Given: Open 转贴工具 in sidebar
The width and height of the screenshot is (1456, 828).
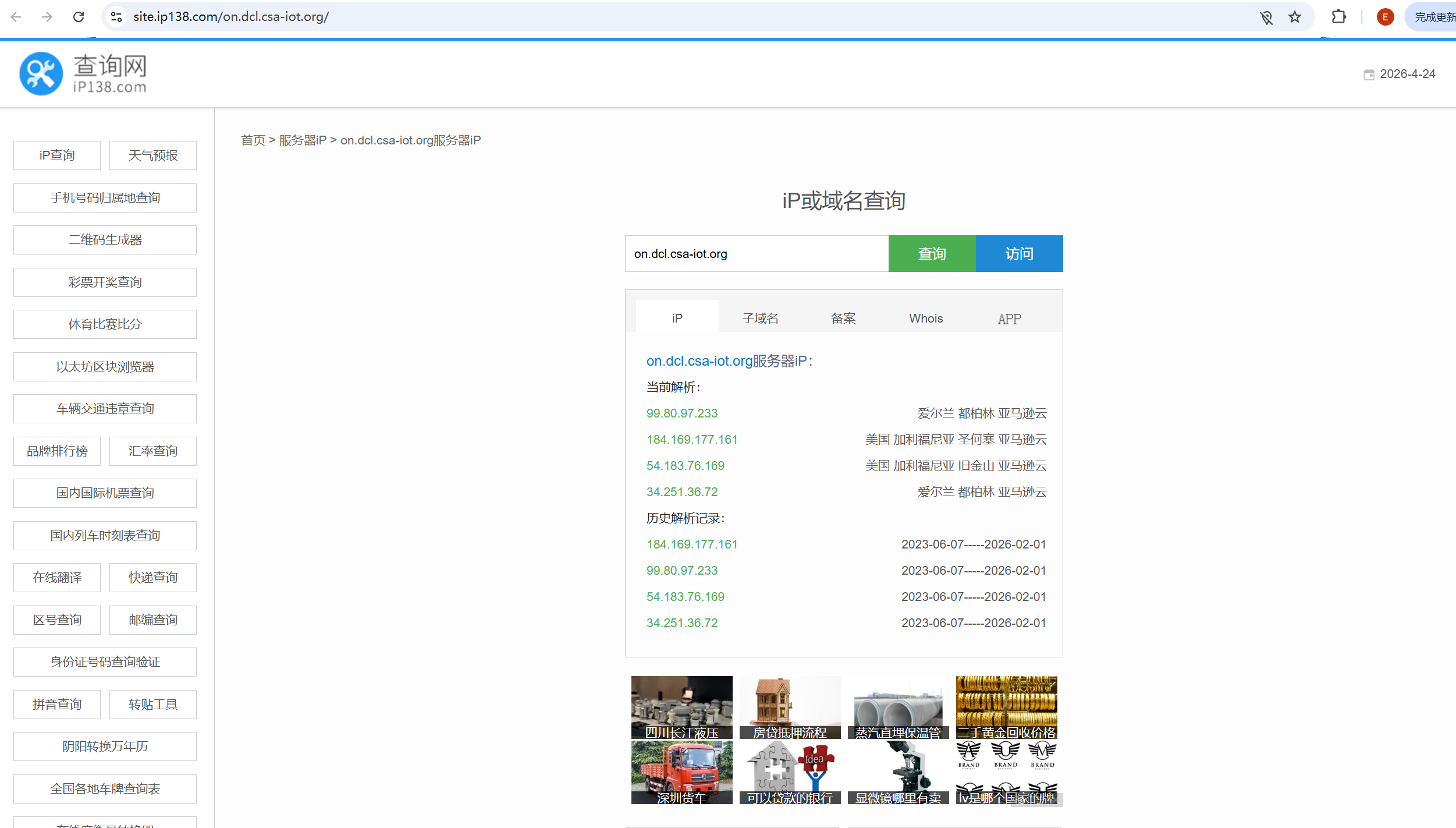Looking at the screenshot, I should tap(153, 705).
